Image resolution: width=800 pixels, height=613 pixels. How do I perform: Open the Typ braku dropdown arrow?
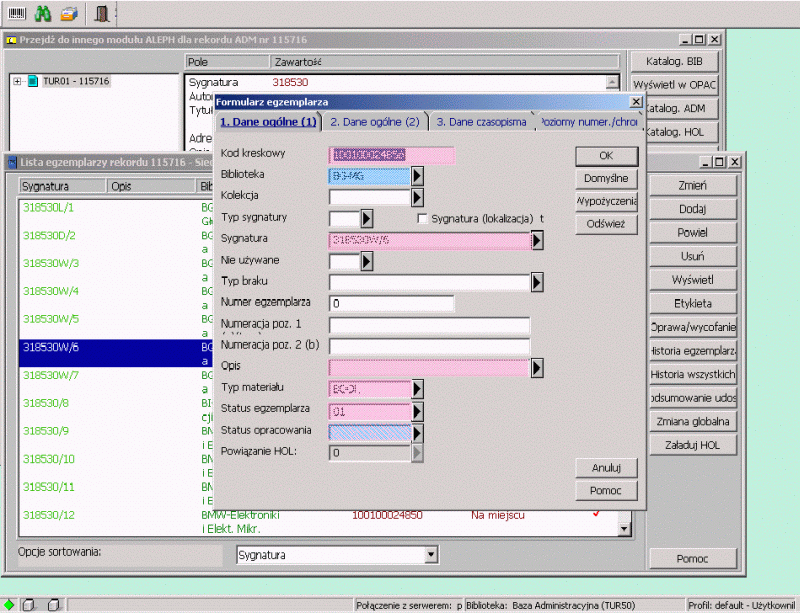point(537,282)
